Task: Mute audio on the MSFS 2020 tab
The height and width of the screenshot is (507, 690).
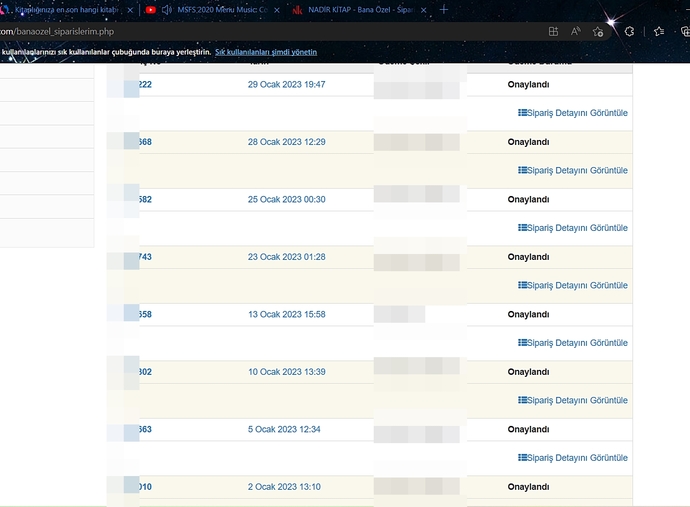Action: pos(166,10)
